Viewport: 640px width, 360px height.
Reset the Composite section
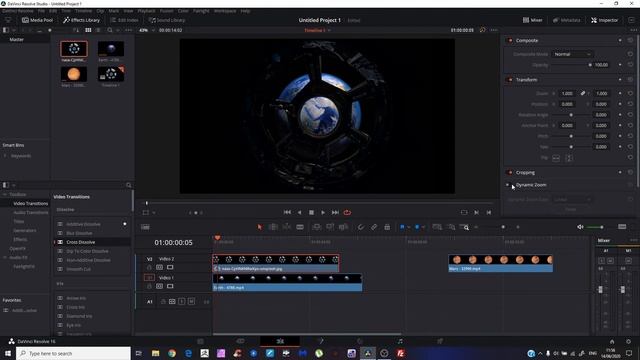pyautogui.click(x=630, y=40)
